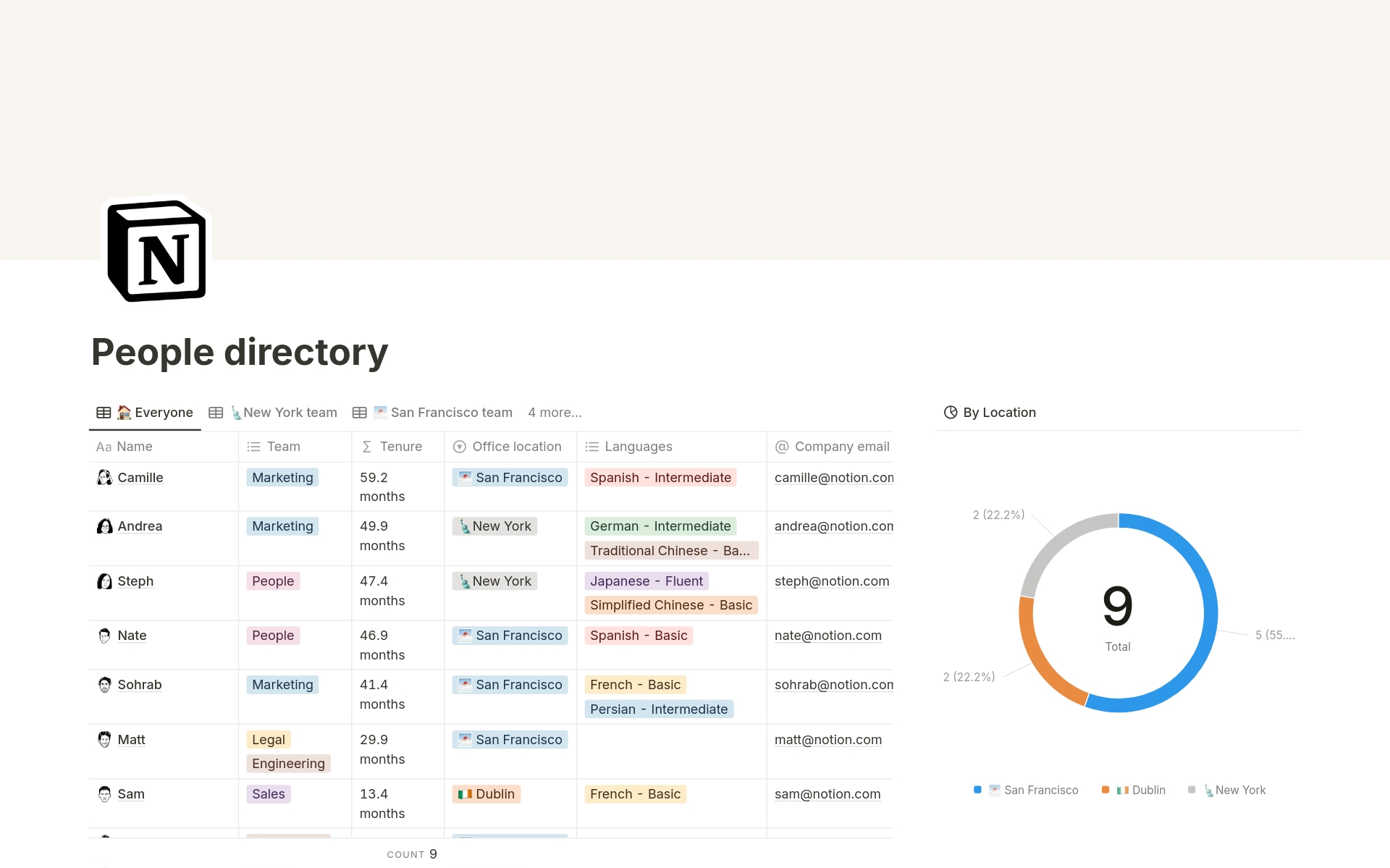The height and width of the screenshot is (868, 1390).
Task: Click the table icon before the Everyone tab
Action: [x=104, y=412]
